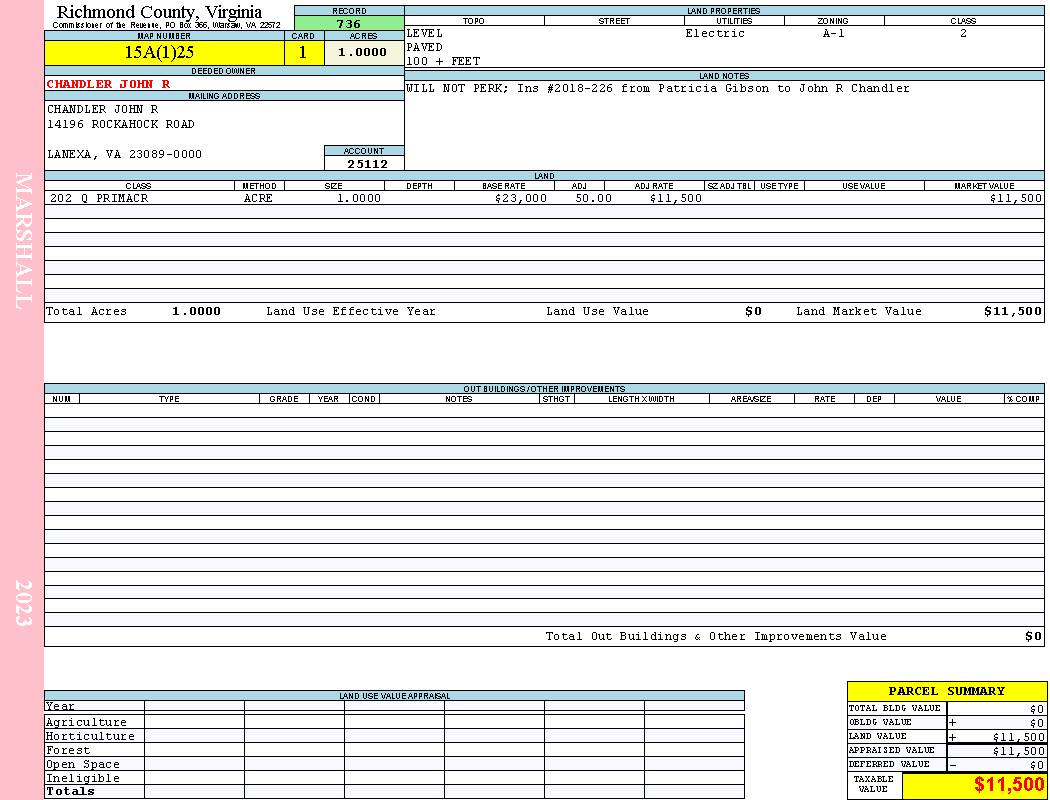1050x800 pixels.
Task: Click the LEVEL topo value
Action: pos(425,33)
